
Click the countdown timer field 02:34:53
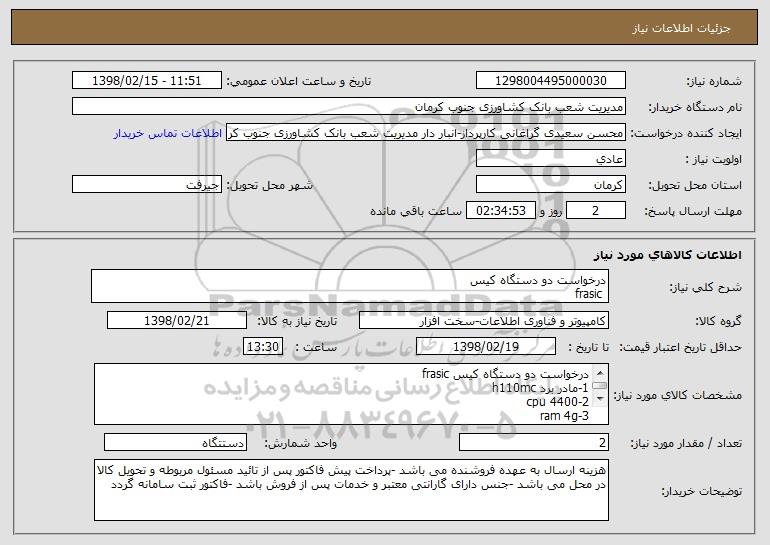[x=501, y=211]
